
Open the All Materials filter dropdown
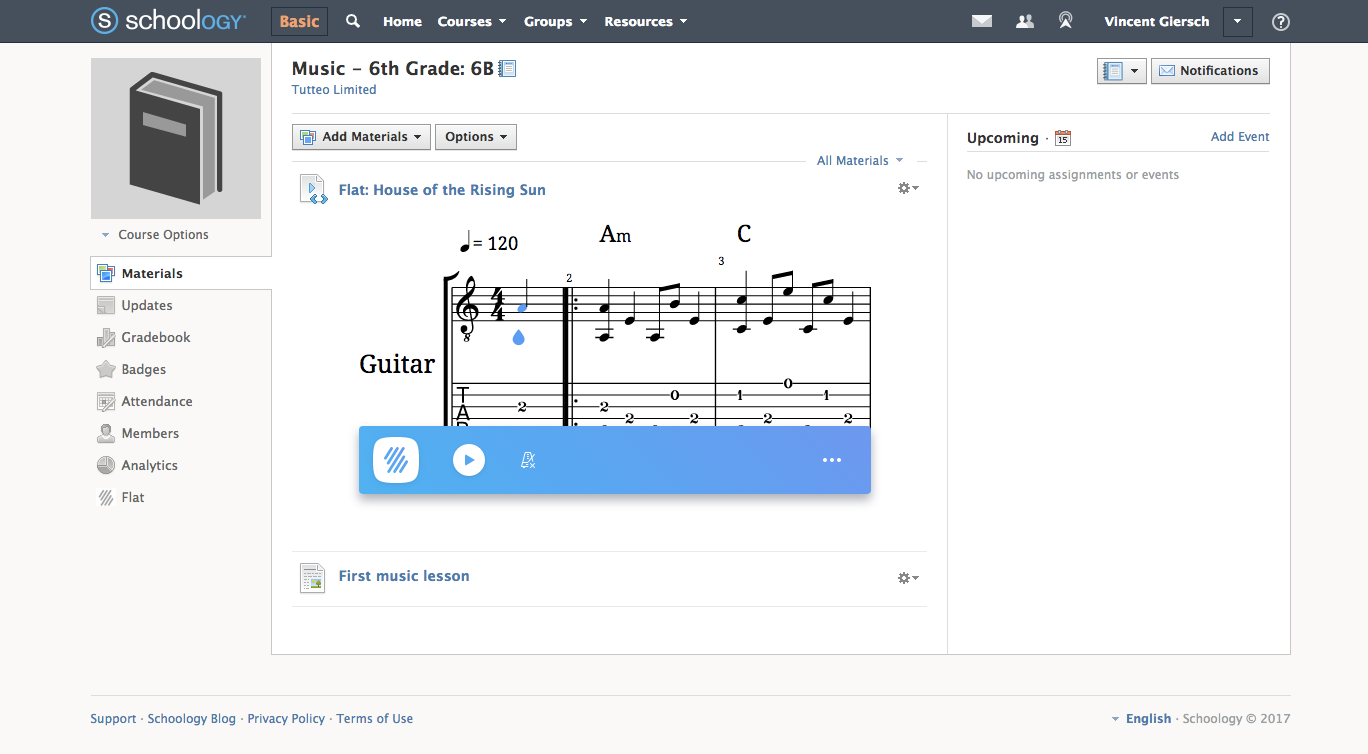point(860,160)
